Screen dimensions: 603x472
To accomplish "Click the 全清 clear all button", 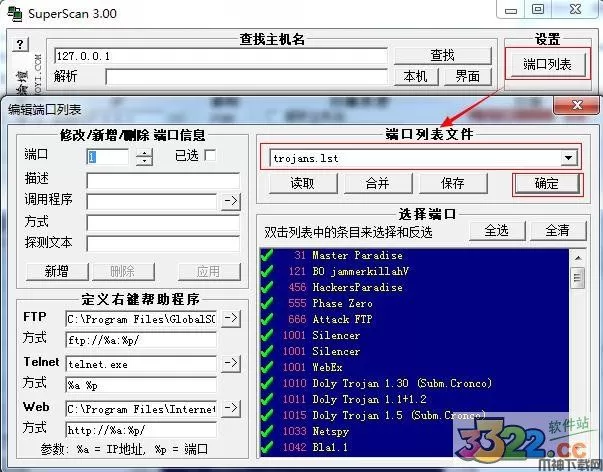I will (x=558, y=231).
